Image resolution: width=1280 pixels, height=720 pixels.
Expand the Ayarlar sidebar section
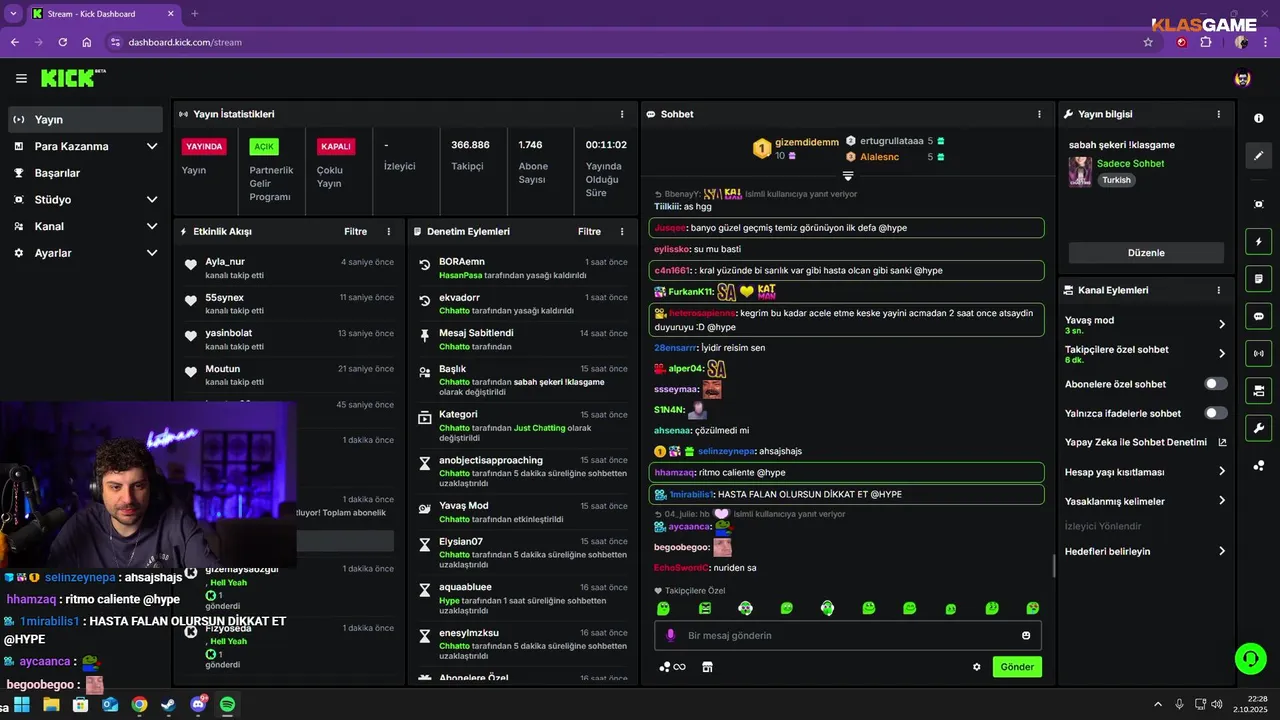click(152, 253)
